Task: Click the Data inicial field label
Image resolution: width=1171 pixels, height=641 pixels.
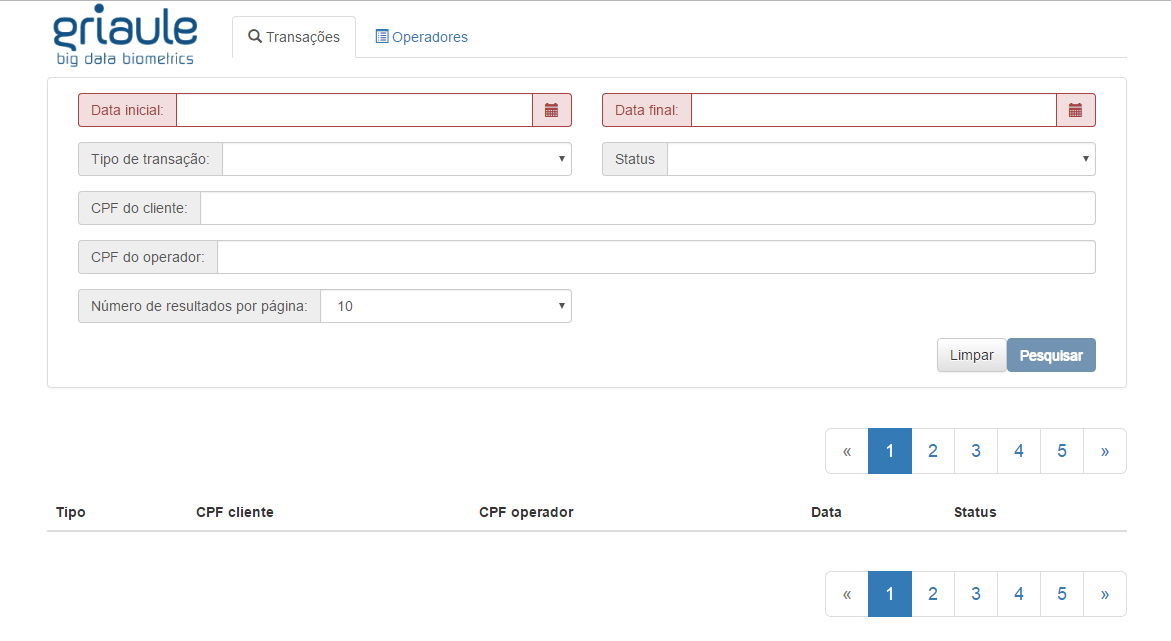Action: click(x=128, y=111)
